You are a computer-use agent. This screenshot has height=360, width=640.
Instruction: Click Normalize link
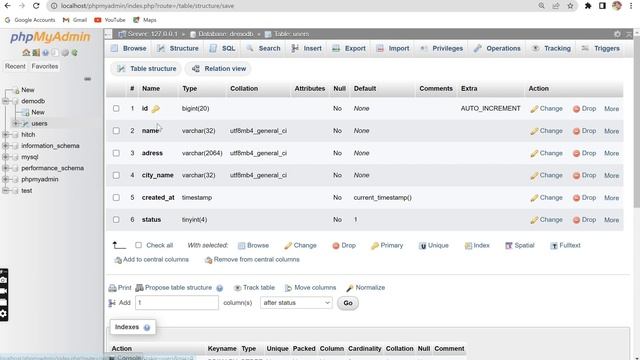point(365,288)
